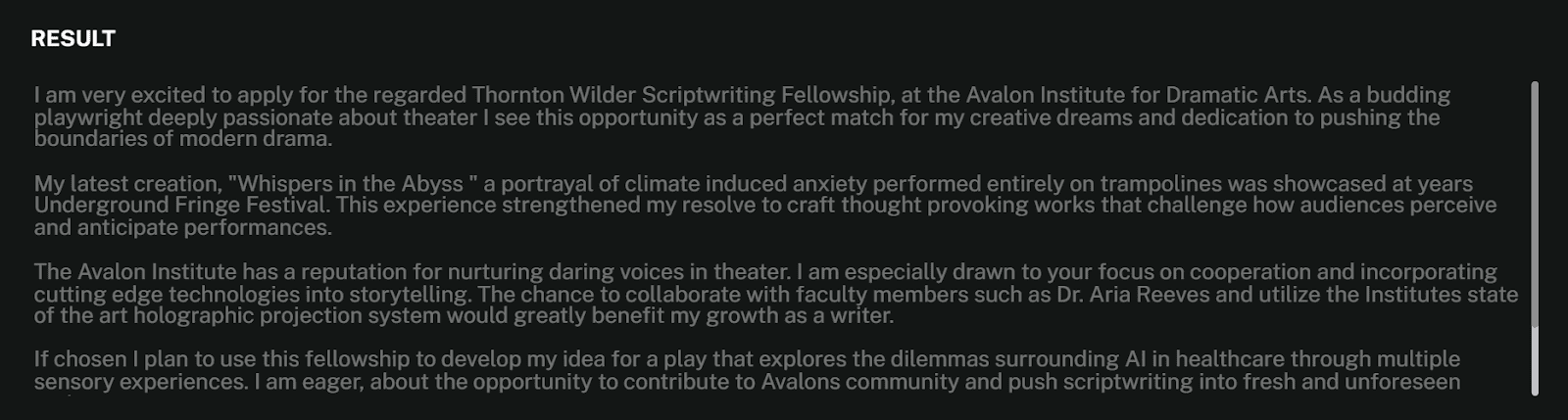
Task: Click the words "Thornton Wilder Scriptwriting Fellowship"
Action: pos(681,96)
